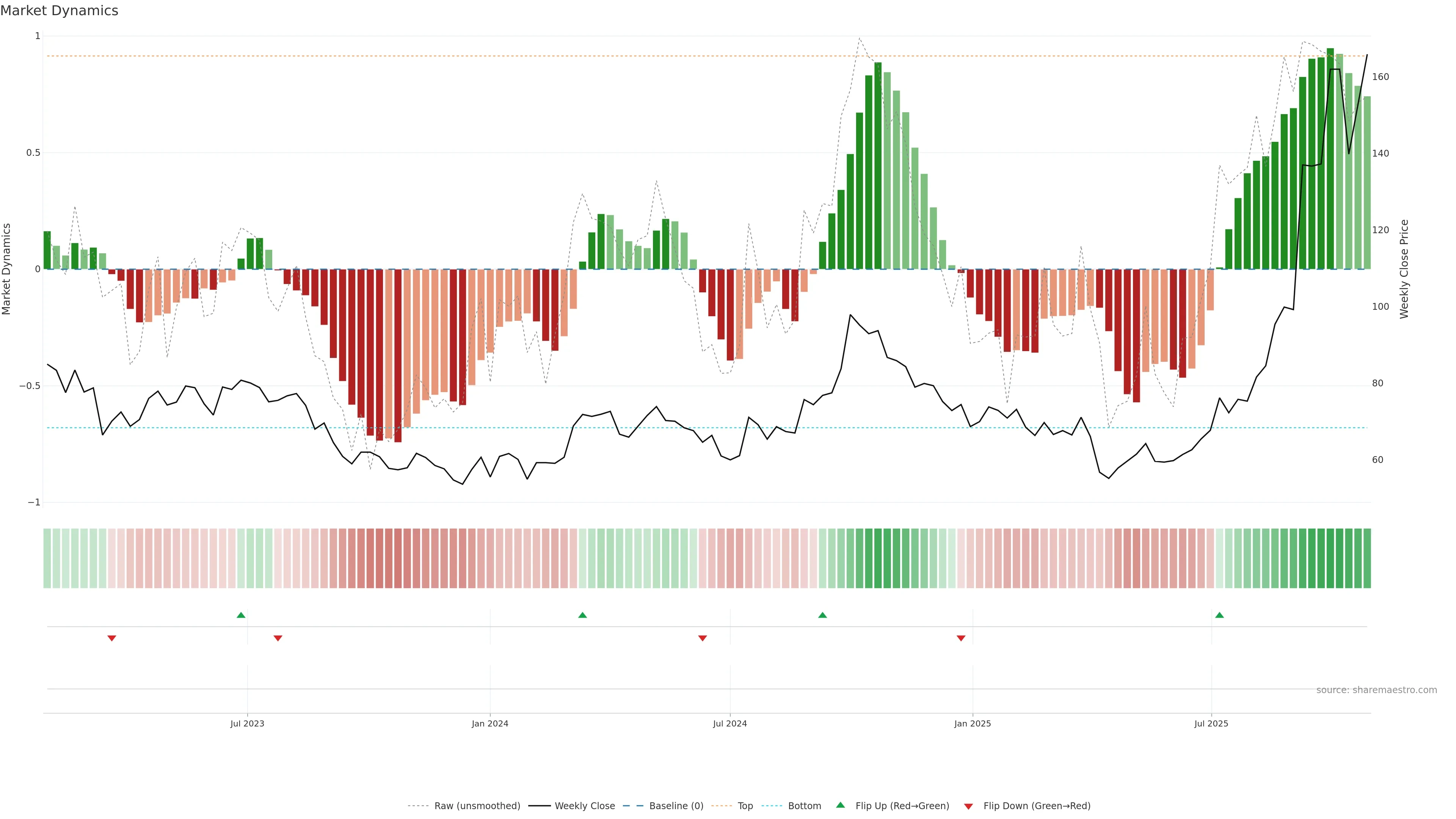The width and height of the screenshot is (1456, 819).
Task: Click the Weekly Close Price axis title
Action: tap(1404, 269)
